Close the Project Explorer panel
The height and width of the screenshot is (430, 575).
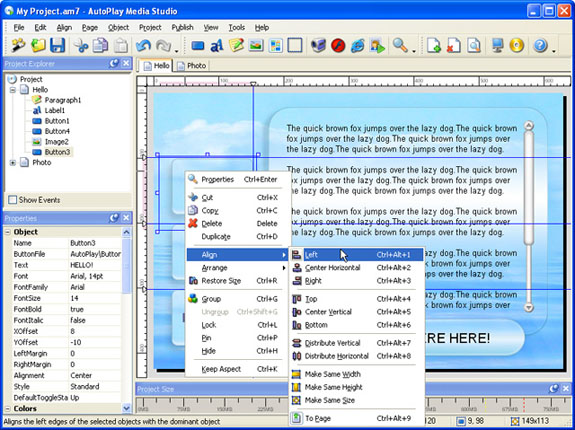point(126,63)
